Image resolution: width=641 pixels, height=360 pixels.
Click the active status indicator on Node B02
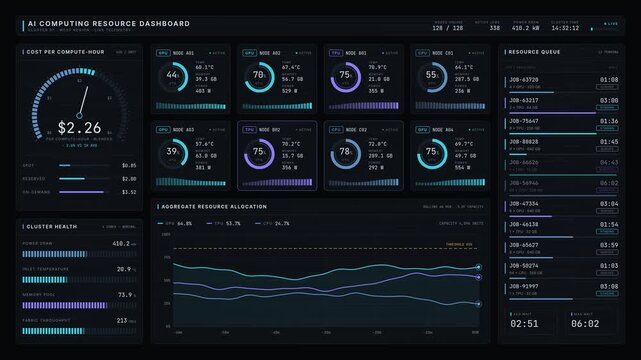[x=303, y=130]
